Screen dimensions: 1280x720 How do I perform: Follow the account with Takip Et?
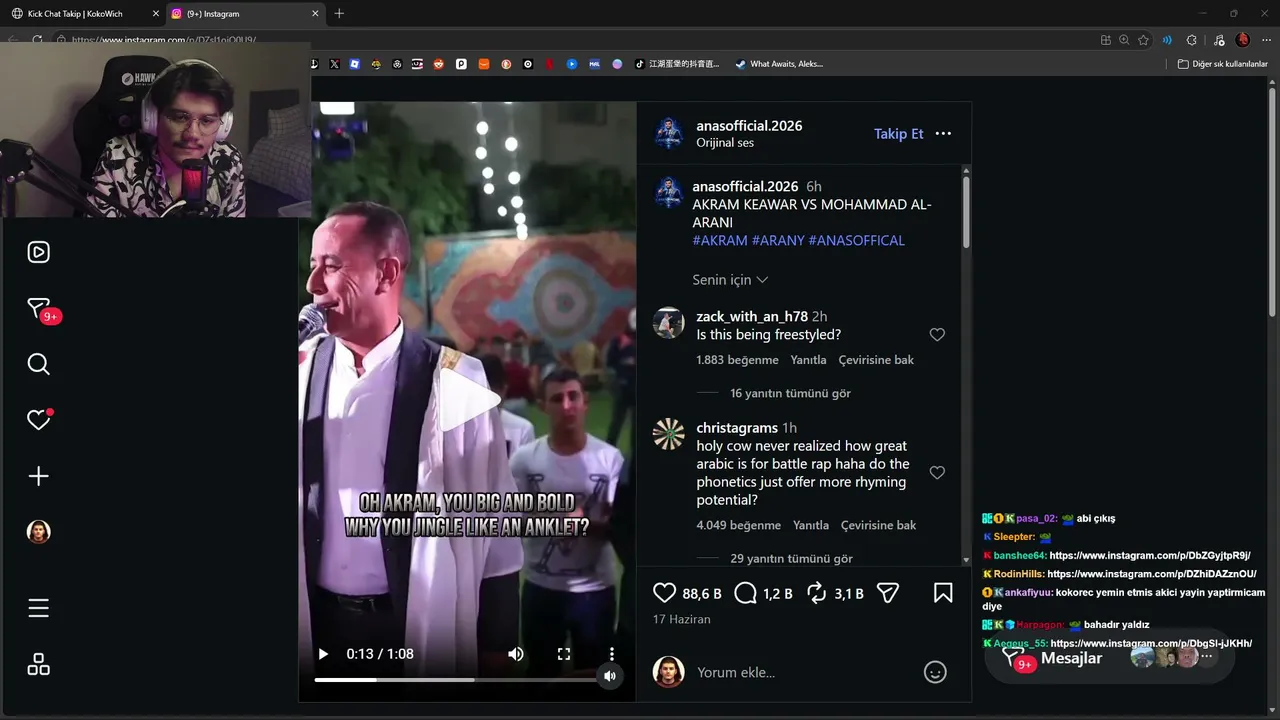(899, 134)
